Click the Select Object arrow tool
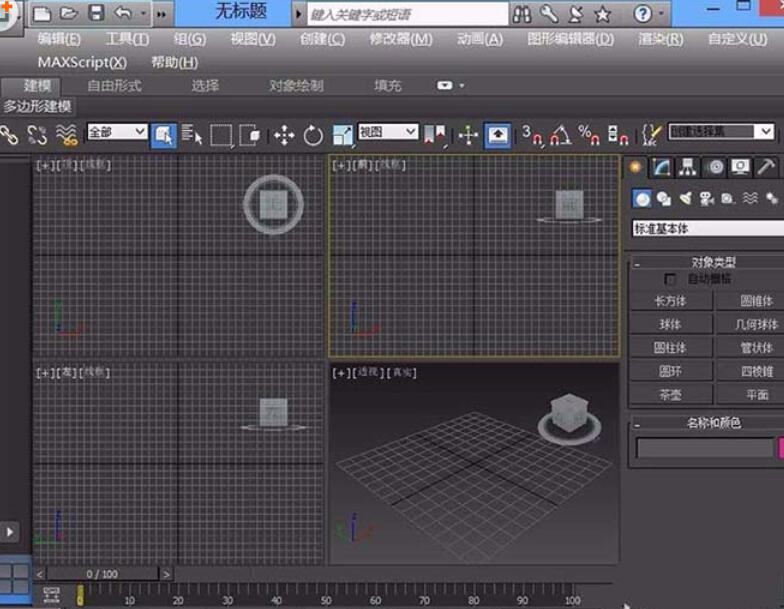This screenshot has width=784, height=609. click(x=164, y=135)
